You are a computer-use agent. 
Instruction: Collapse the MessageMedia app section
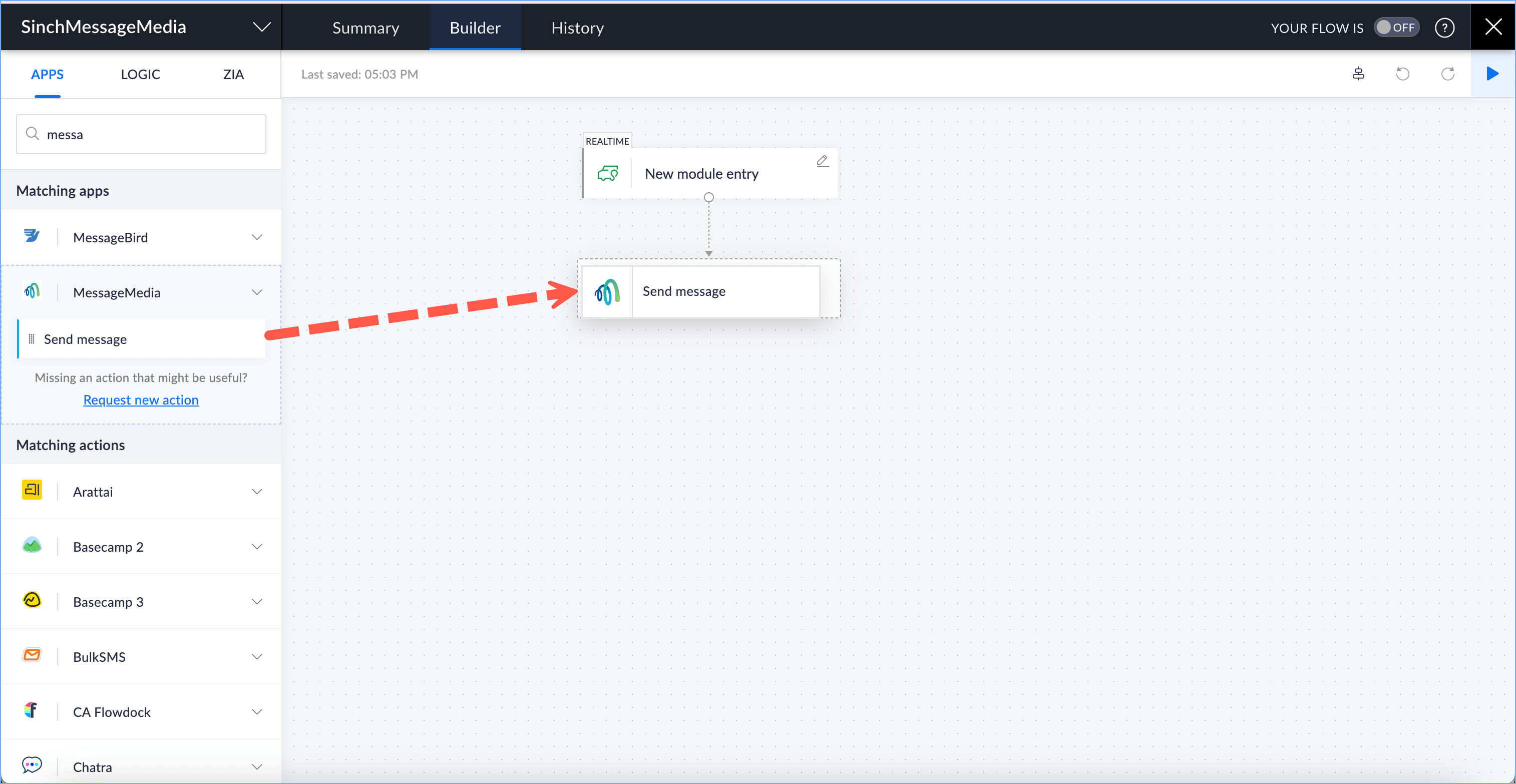[x=257, y=292]
